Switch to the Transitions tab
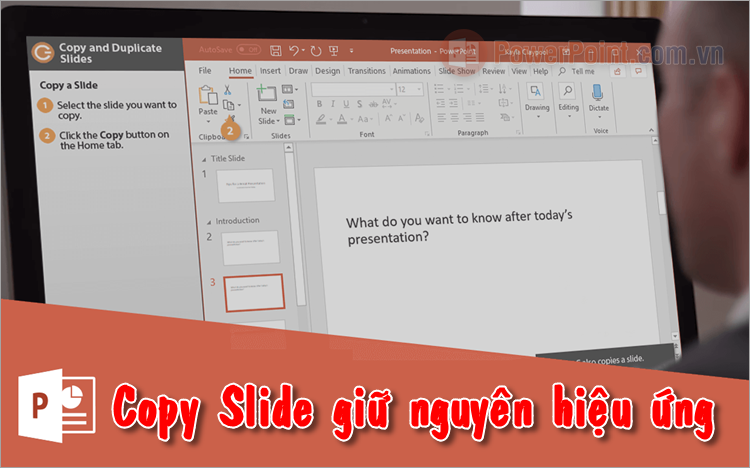The width and height of the screenshot is (750, 468). [366, 71]
